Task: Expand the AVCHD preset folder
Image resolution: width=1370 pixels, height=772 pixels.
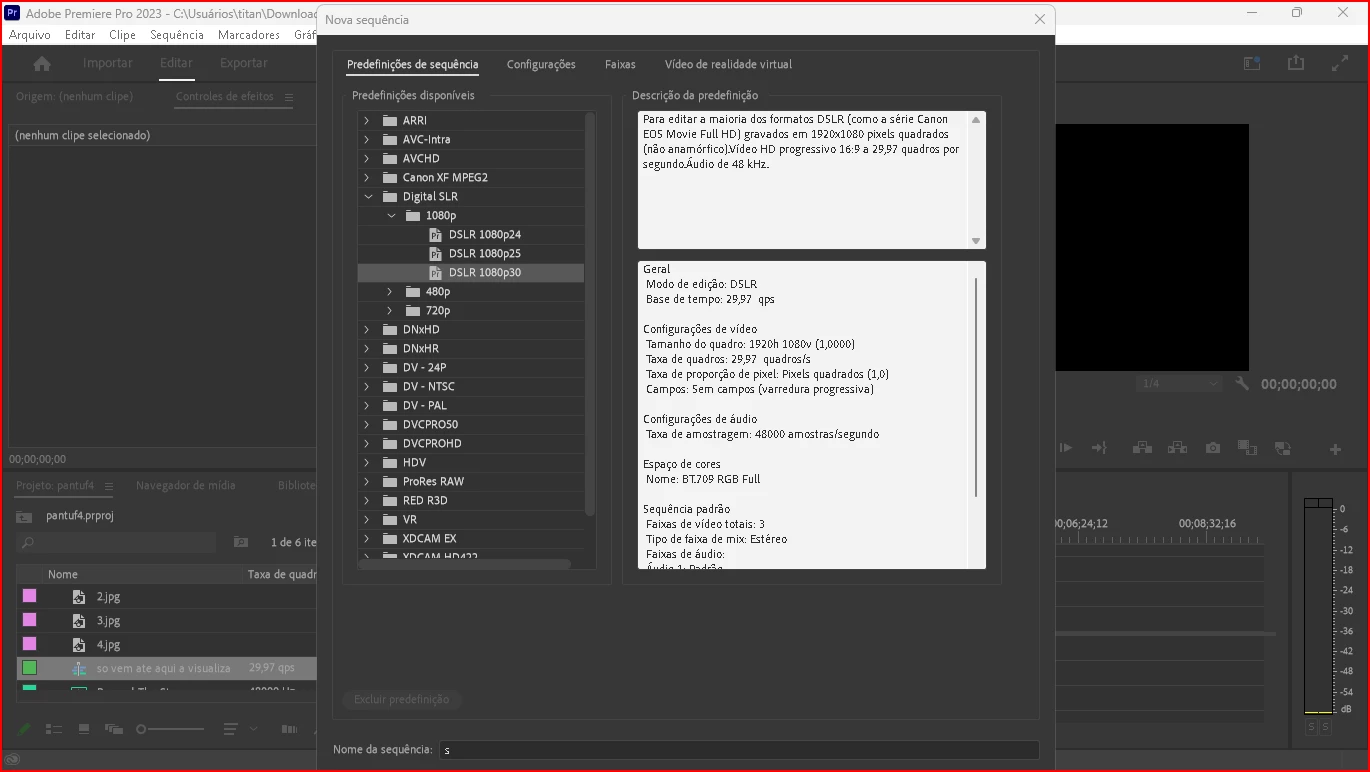Action: 367,159
